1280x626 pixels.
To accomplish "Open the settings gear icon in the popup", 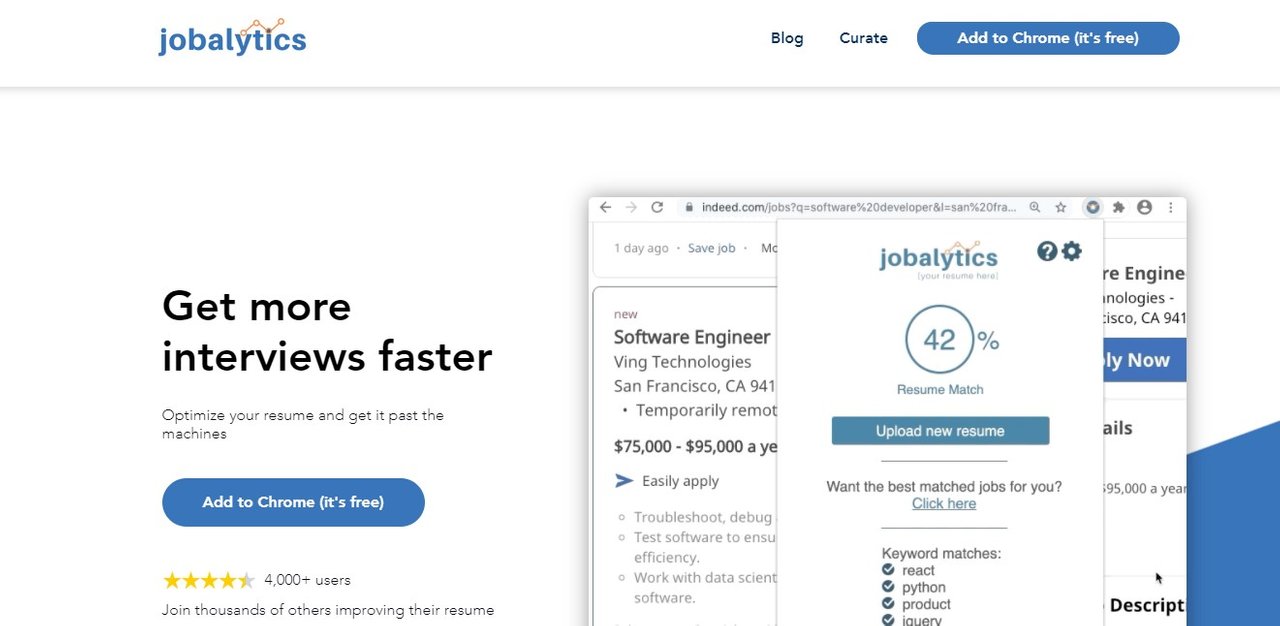I will coord(1072,251).
